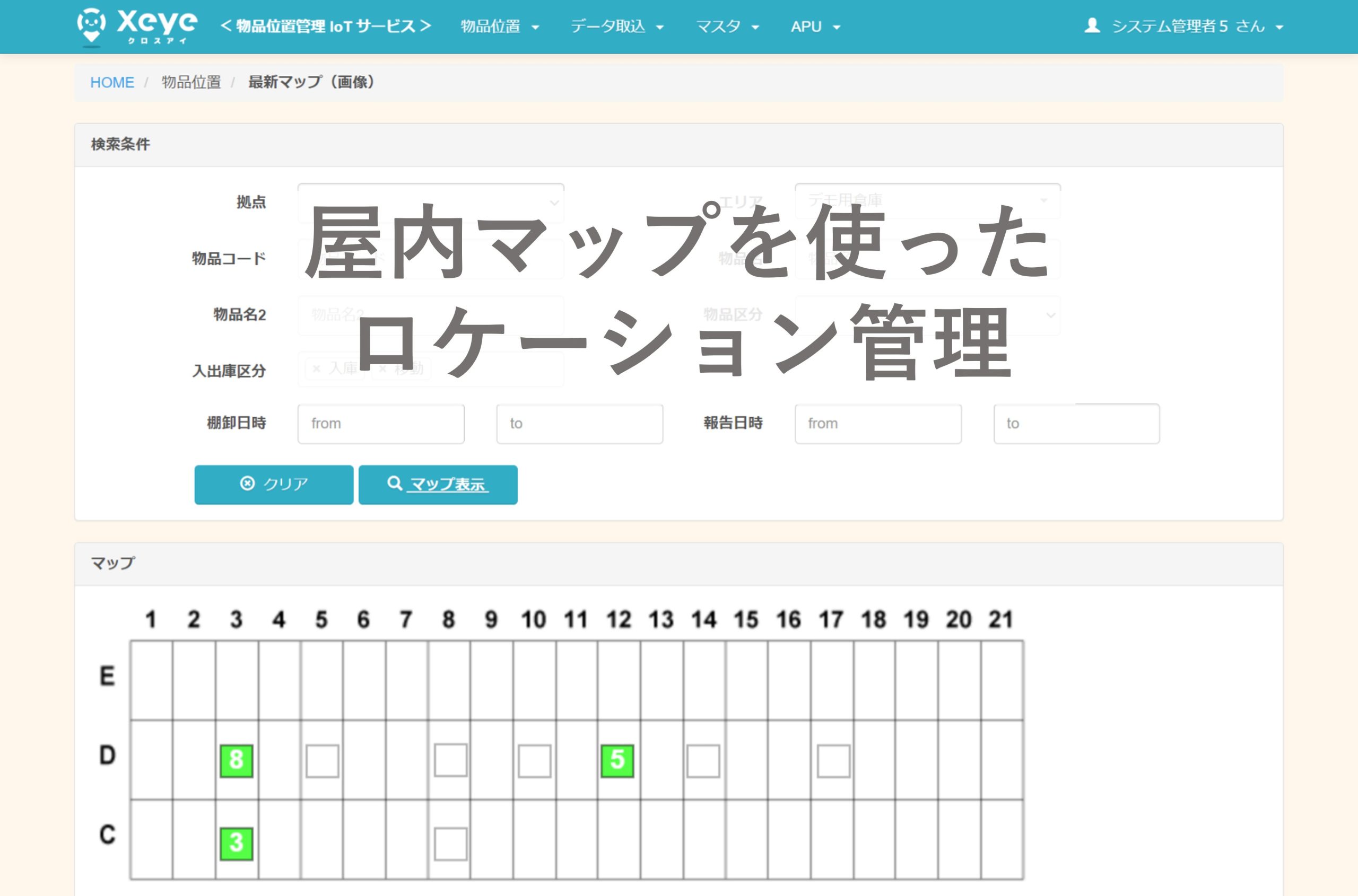Open the エリア dropdown
This screenshot has height=896, width=1358.
927,200
